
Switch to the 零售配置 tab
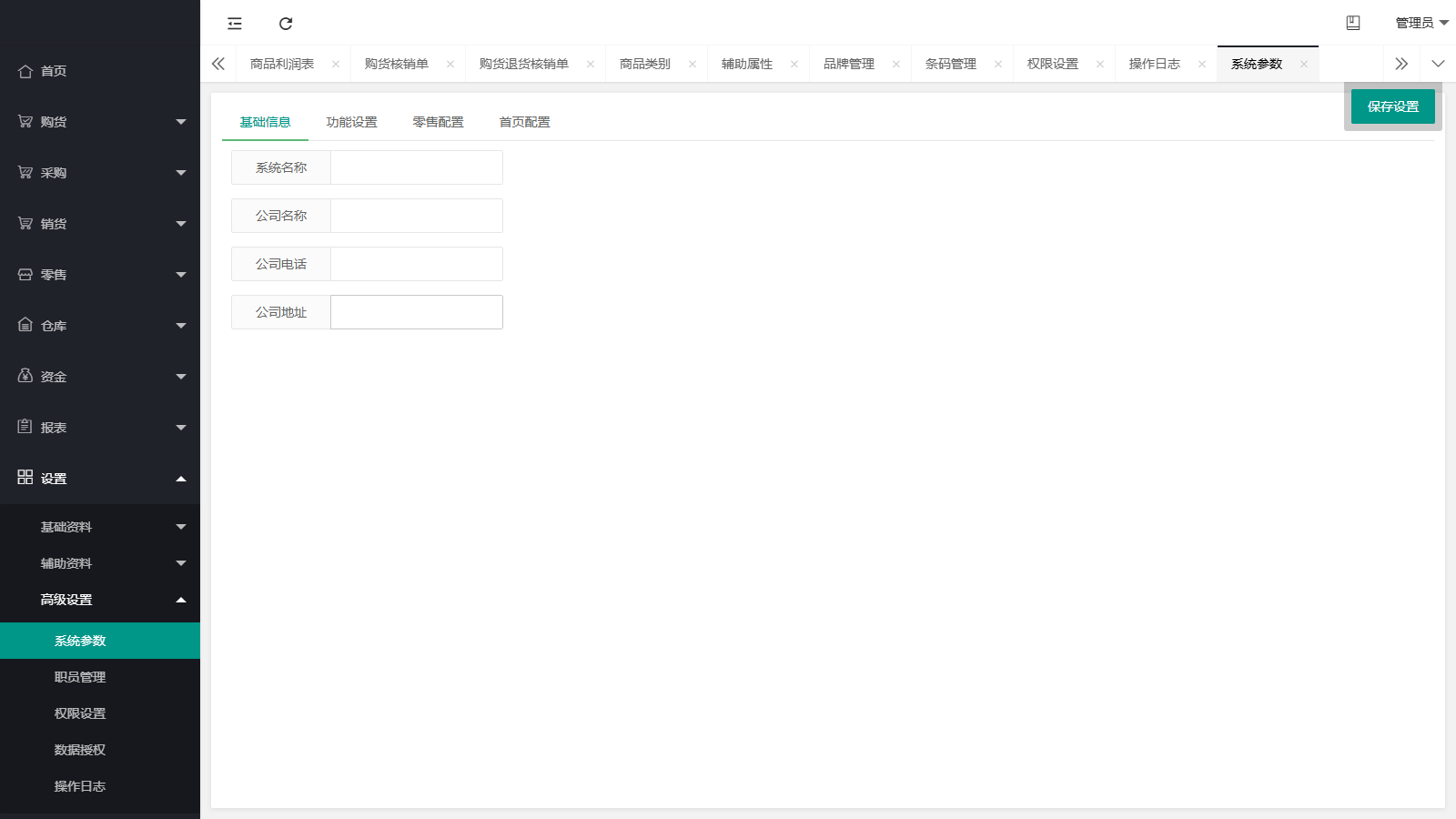click(438, 122)
